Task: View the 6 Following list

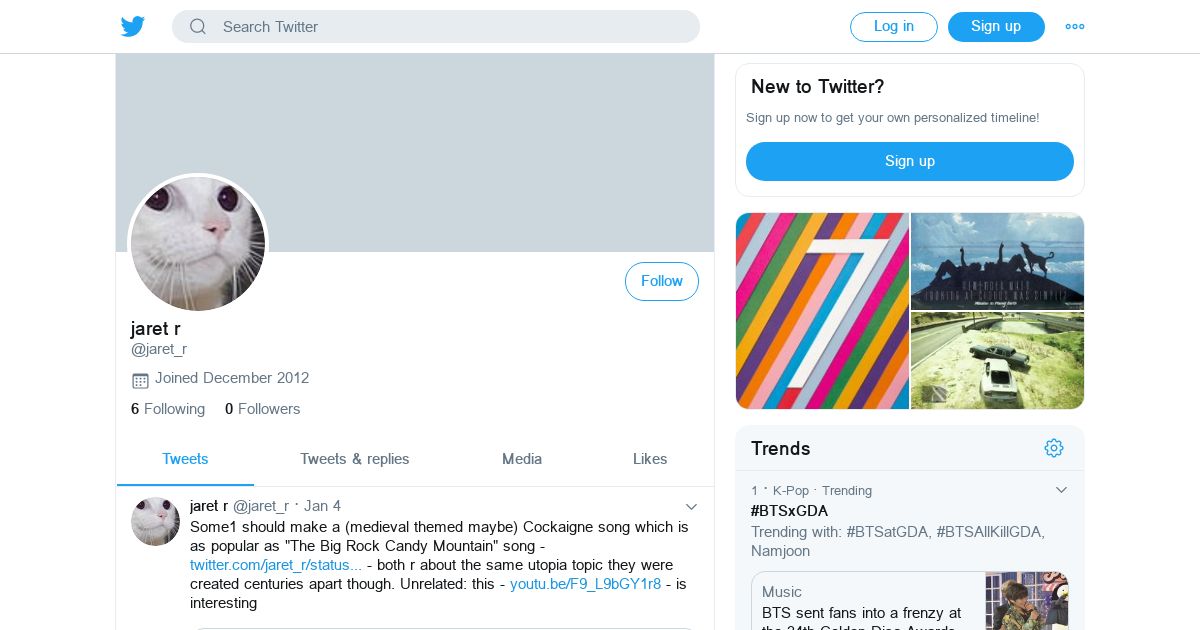Action: click(x=168, y=409)
